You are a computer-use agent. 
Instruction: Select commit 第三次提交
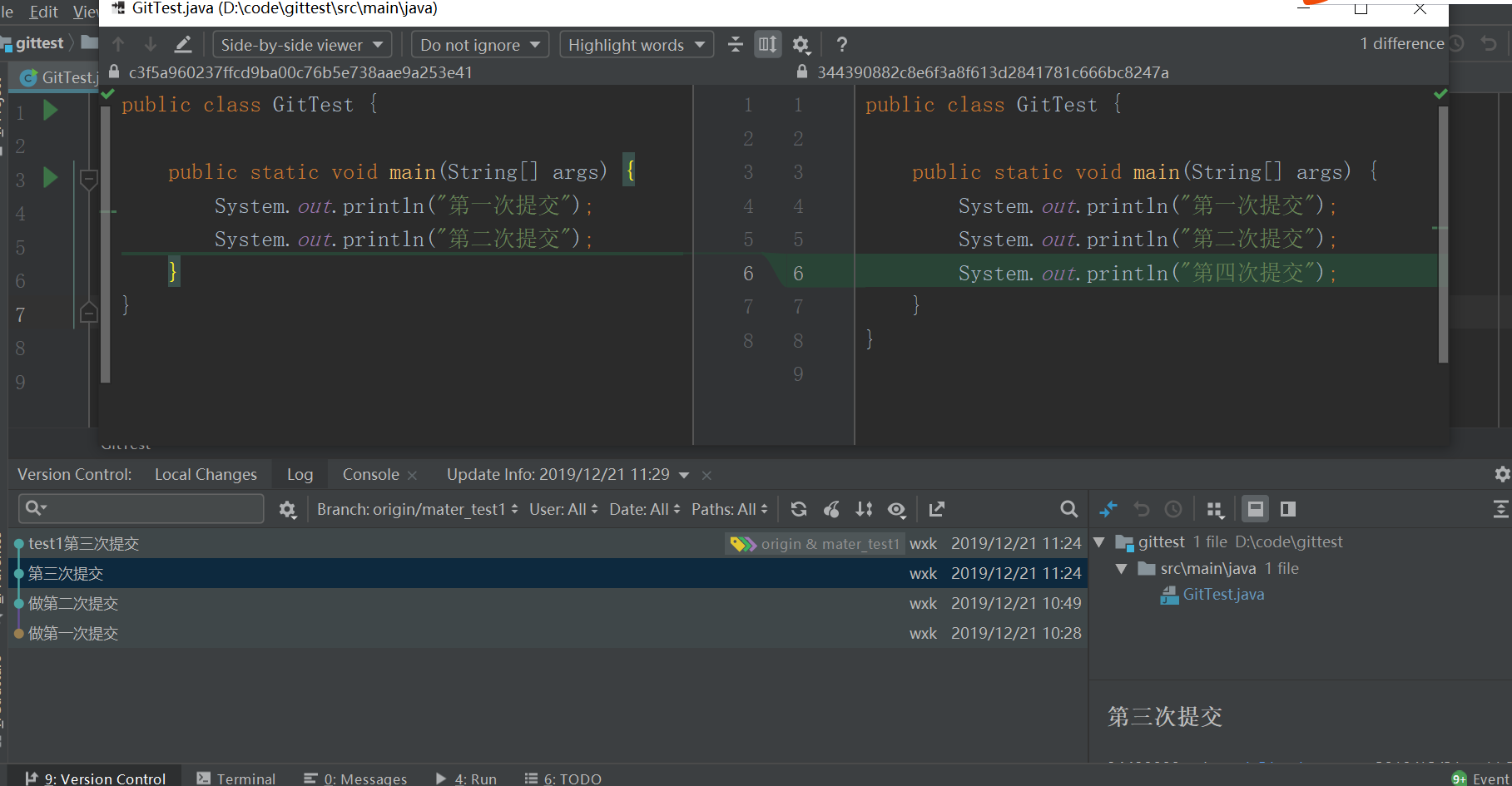coord(548,573)
